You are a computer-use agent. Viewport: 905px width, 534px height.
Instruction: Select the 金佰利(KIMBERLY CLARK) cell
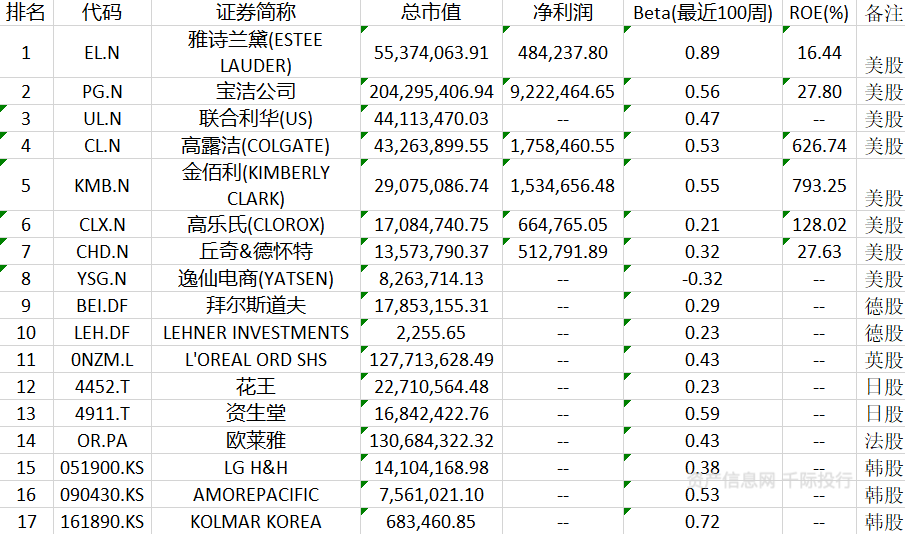click(x=256, y=185)
